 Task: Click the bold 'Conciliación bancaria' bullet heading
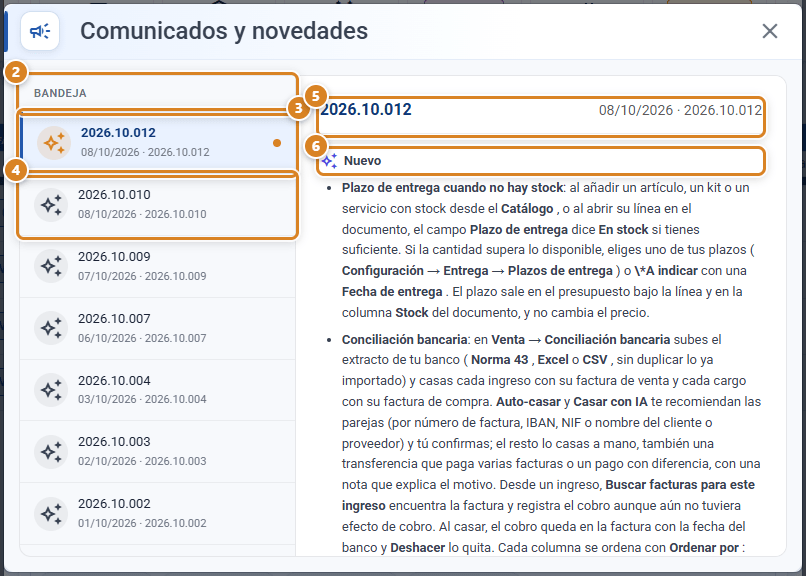click(405, 340)
